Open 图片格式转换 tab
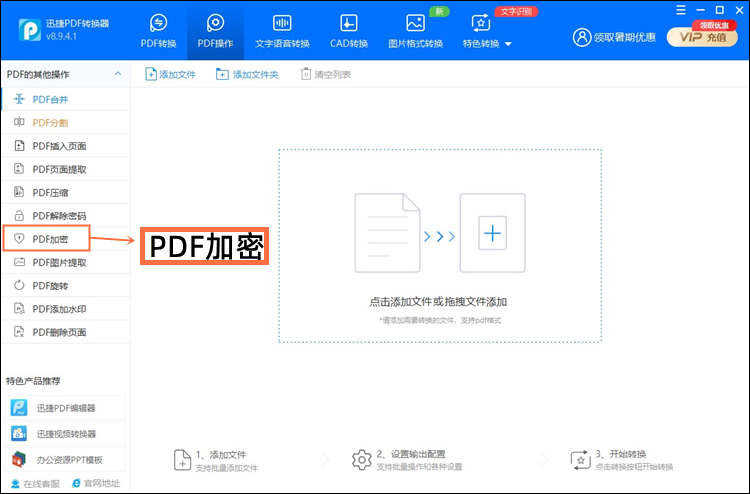 point(415,31)
